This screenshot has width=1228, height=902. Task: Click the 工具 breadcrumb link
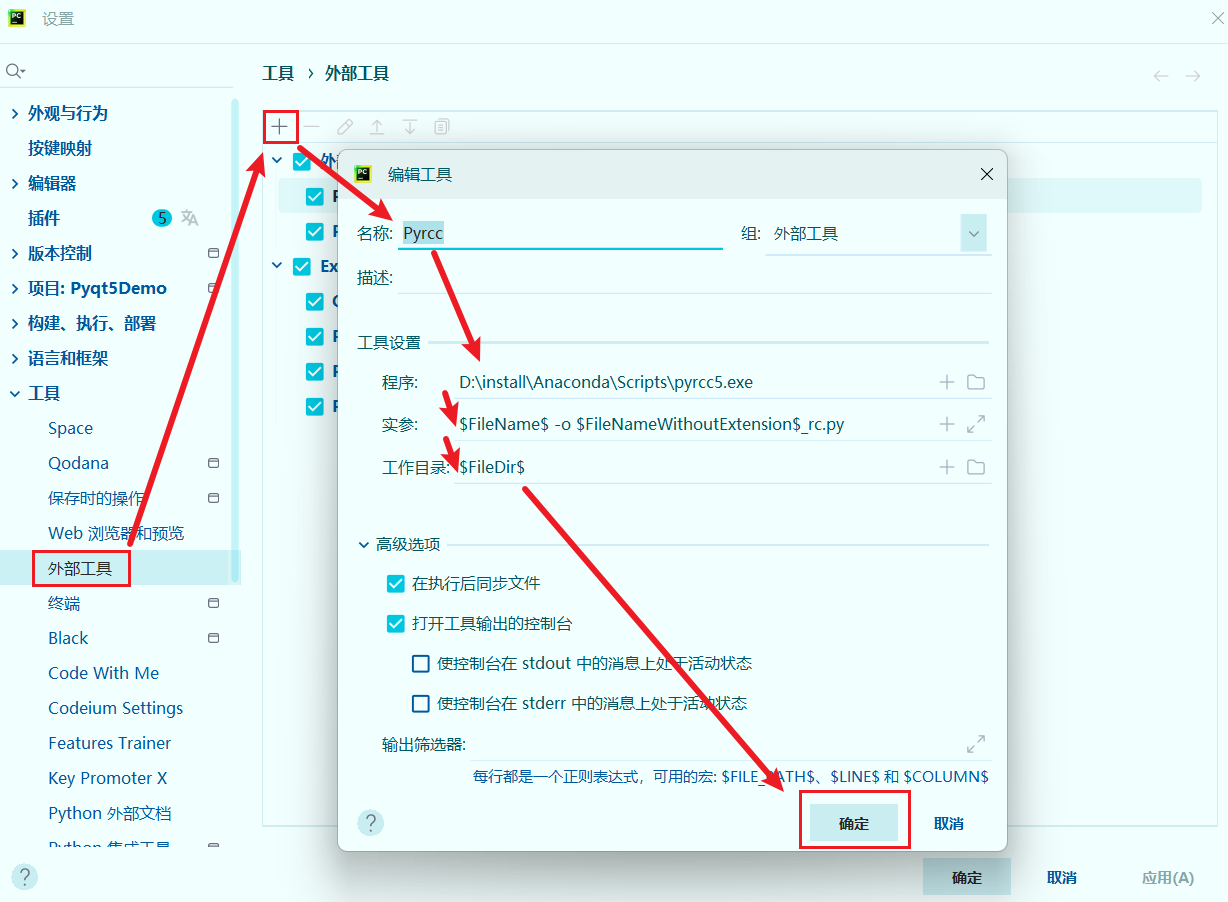pyautogui.click(x=278, y=74)
